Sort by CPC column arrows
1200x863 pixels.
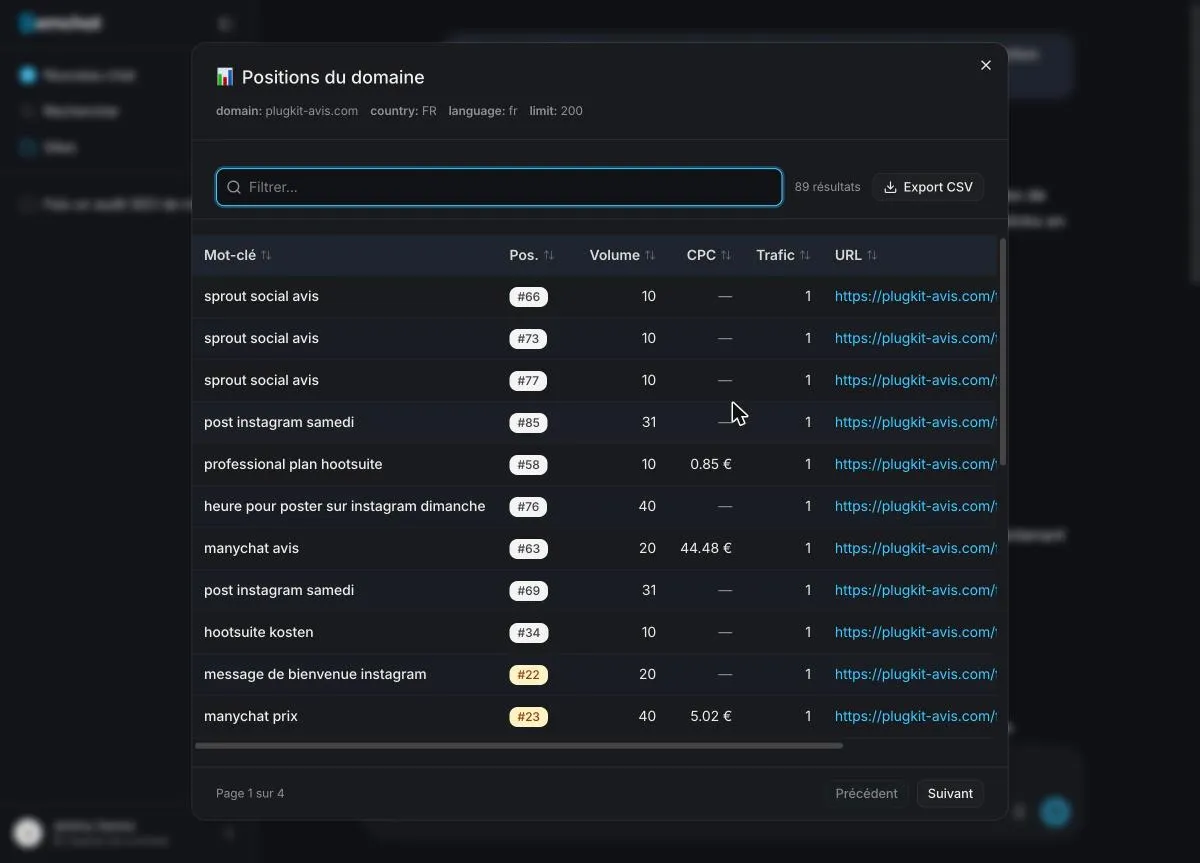click(726, 255)
